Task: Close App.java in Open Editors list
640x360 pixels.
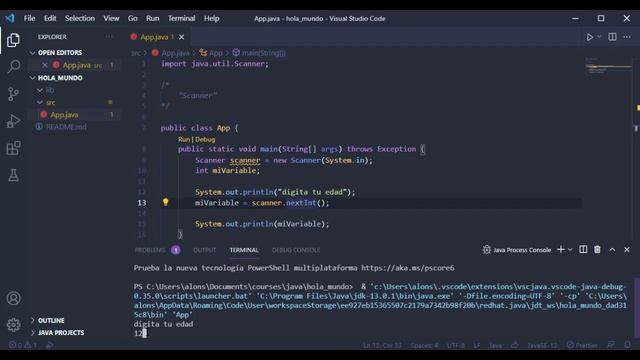Action: pyautogui.click(x=45, y=65)
